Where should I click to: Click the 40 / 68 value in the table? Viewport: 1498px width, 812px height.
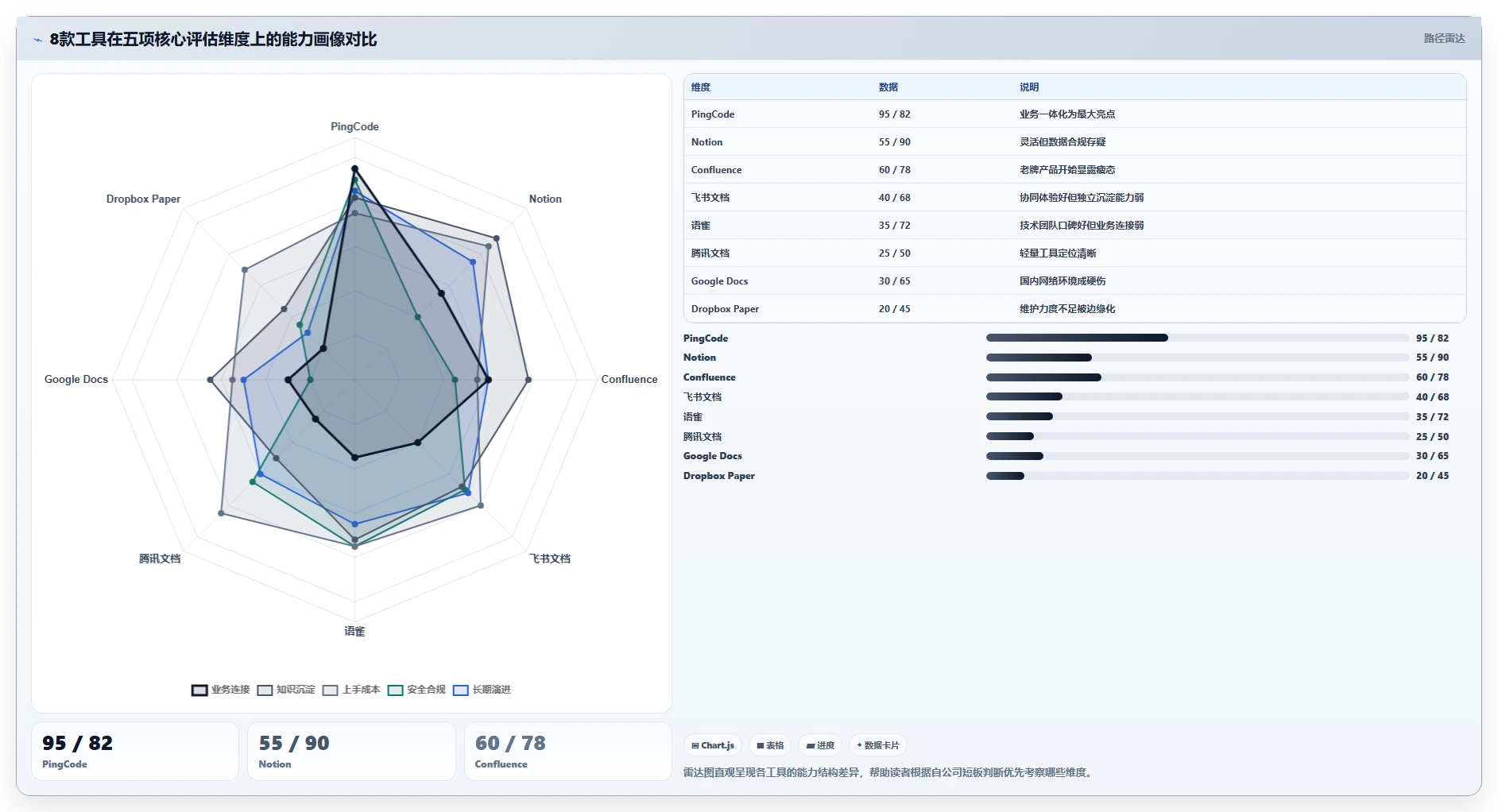[895, 198]
